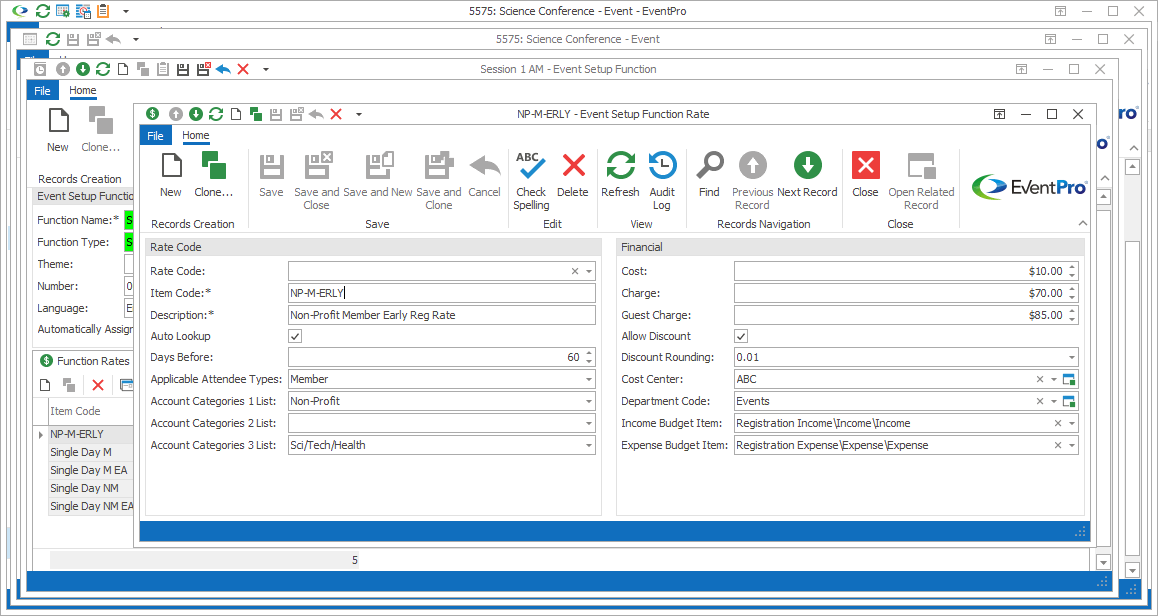
Task: Open Account Categories 2 List dropdown
Action: [x=589, y=423]
